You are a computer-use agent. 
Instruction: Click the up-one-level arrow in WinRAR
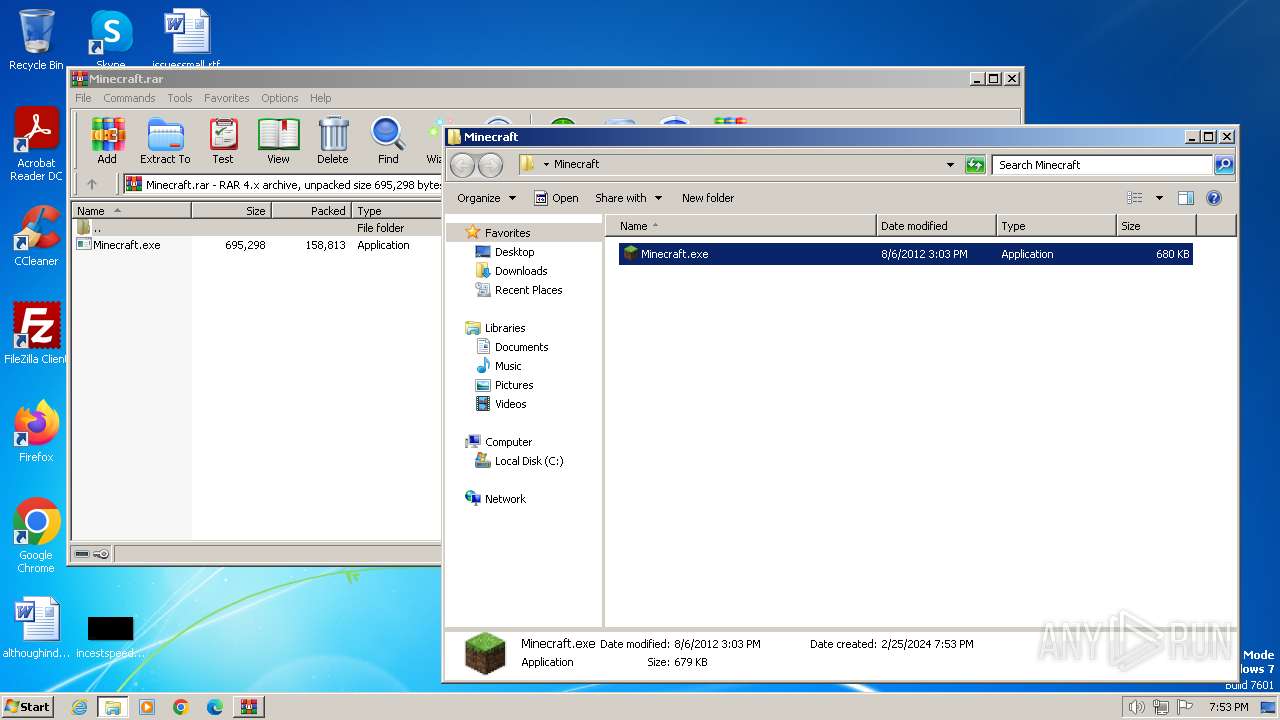[92, 184]
